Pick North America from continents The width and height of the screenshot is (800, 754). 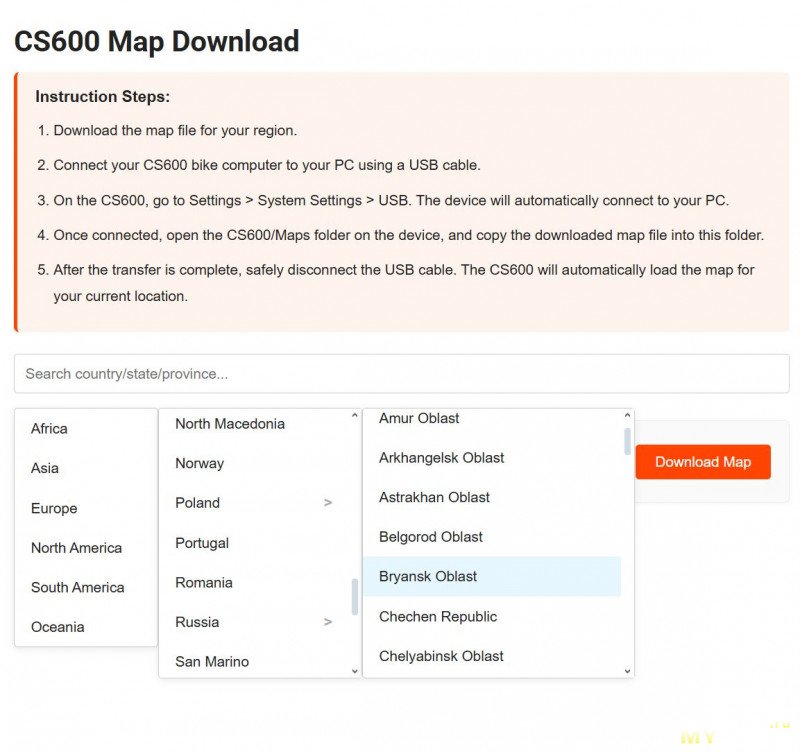[76, 548]
